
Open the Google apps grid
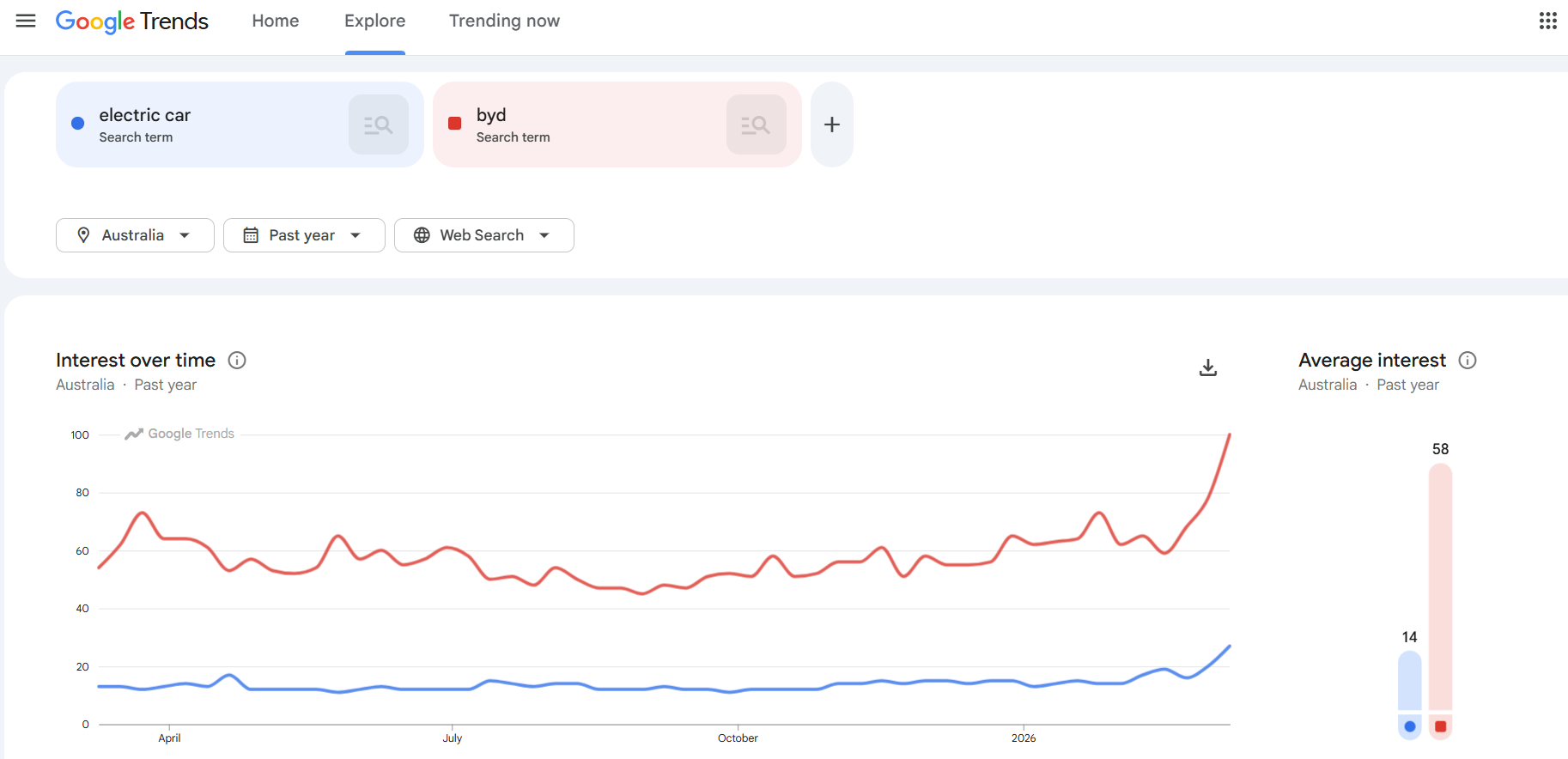tap(1547, 21)
